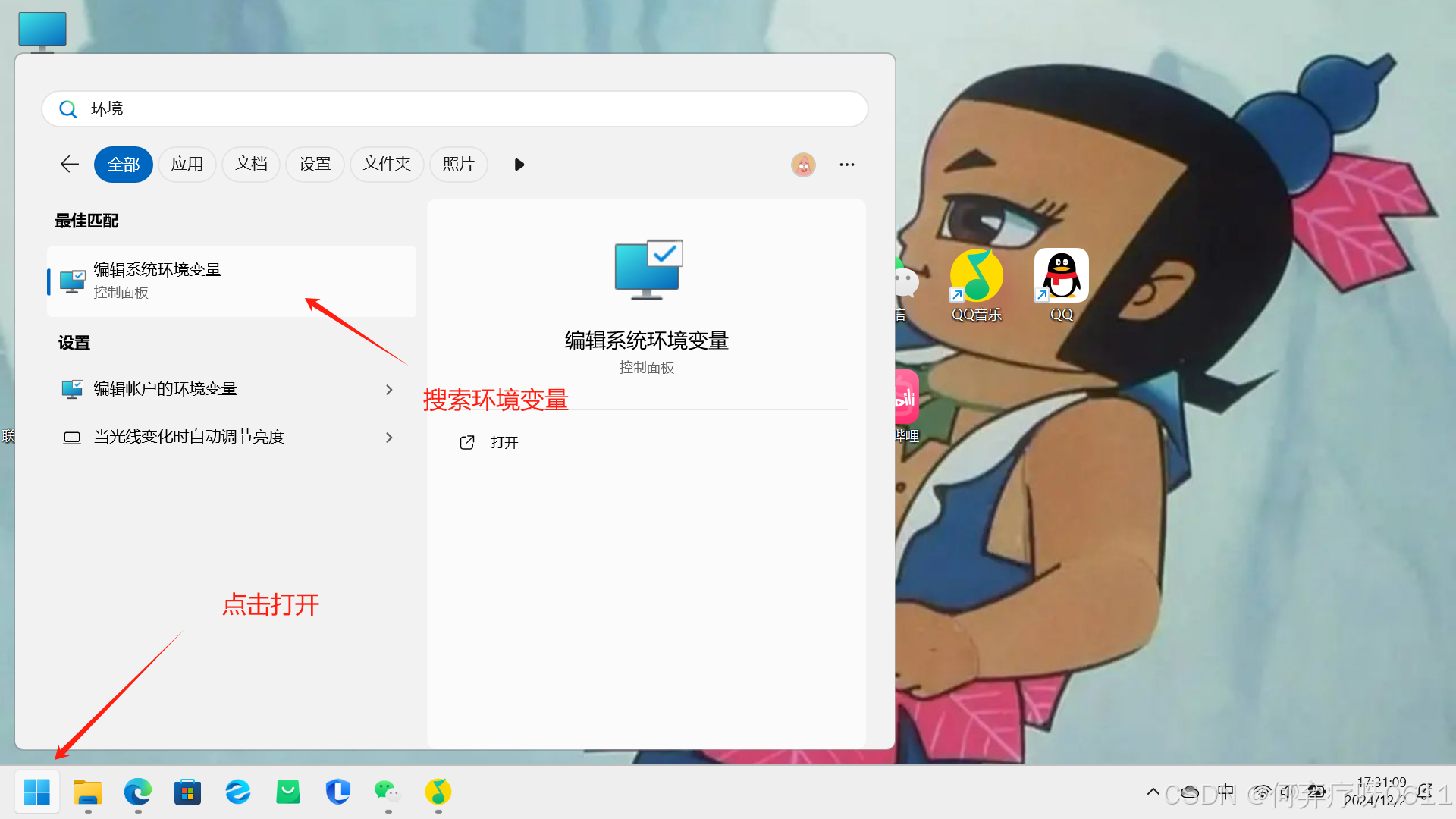Launch Microsoft Edge from the taskbar

[x=138, y=792]
